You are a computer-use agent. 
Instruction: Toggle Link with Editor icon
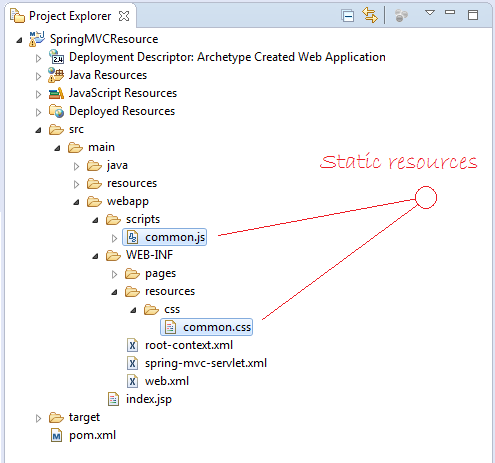pyautogui.click(x=370, y=15)
